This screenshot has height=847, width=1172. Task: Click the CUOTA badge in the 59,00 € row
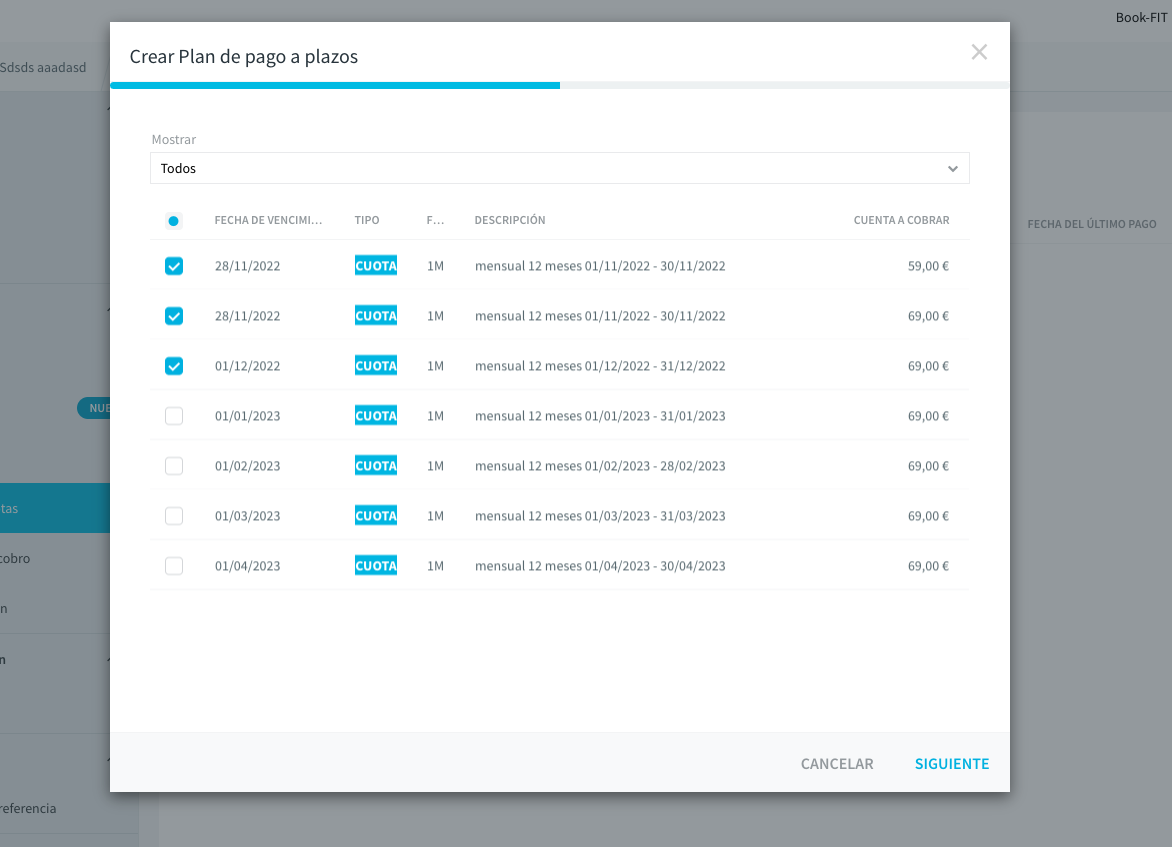point(376,265)
